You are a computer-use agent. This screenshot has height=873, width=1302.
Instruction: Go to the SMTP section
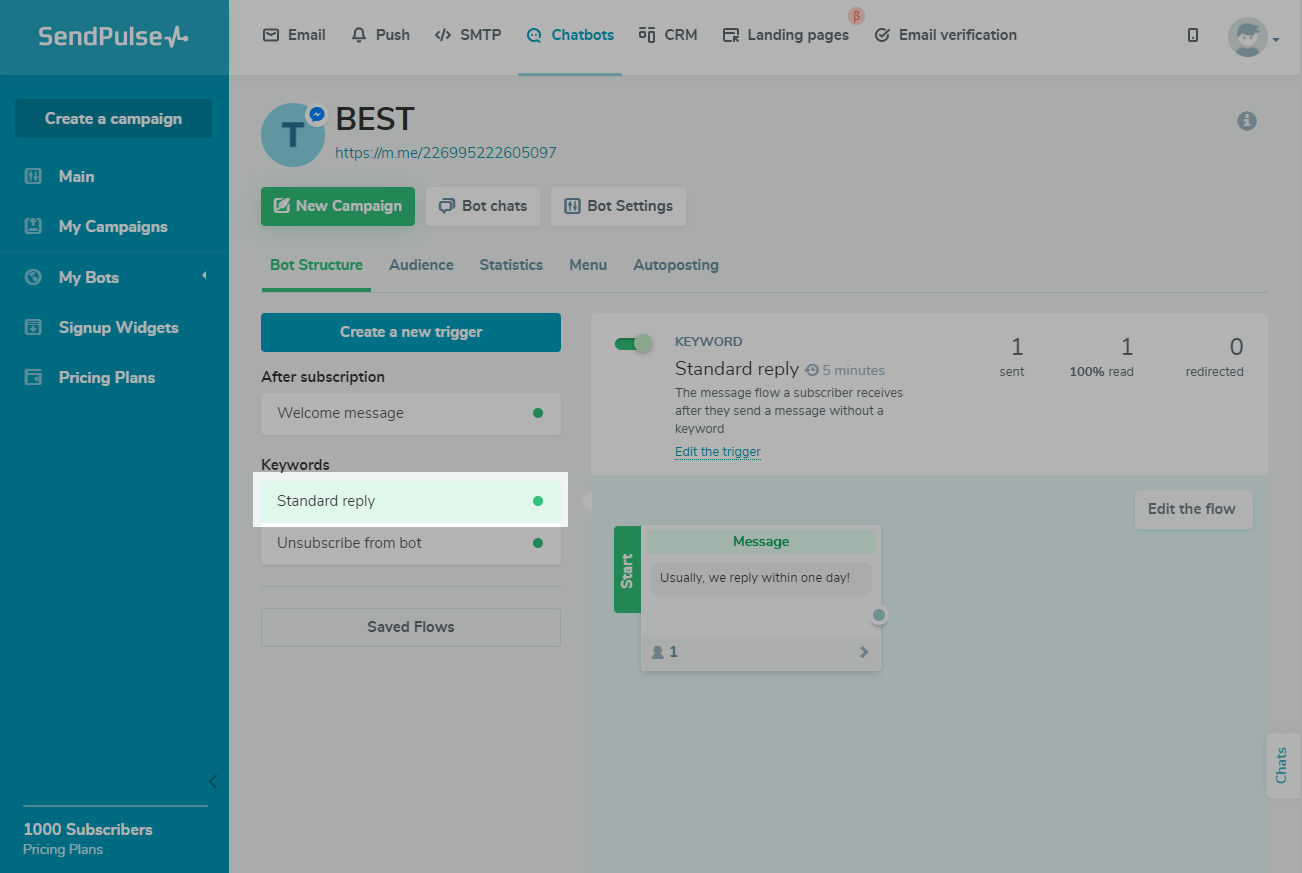click(x=468, y=35)
